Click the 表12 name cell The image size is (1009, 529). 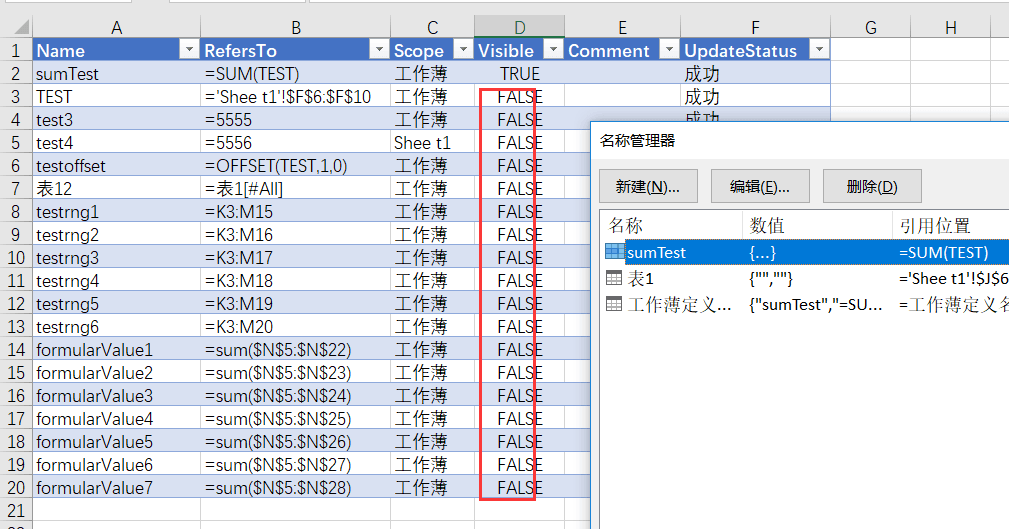coord(116,189)
